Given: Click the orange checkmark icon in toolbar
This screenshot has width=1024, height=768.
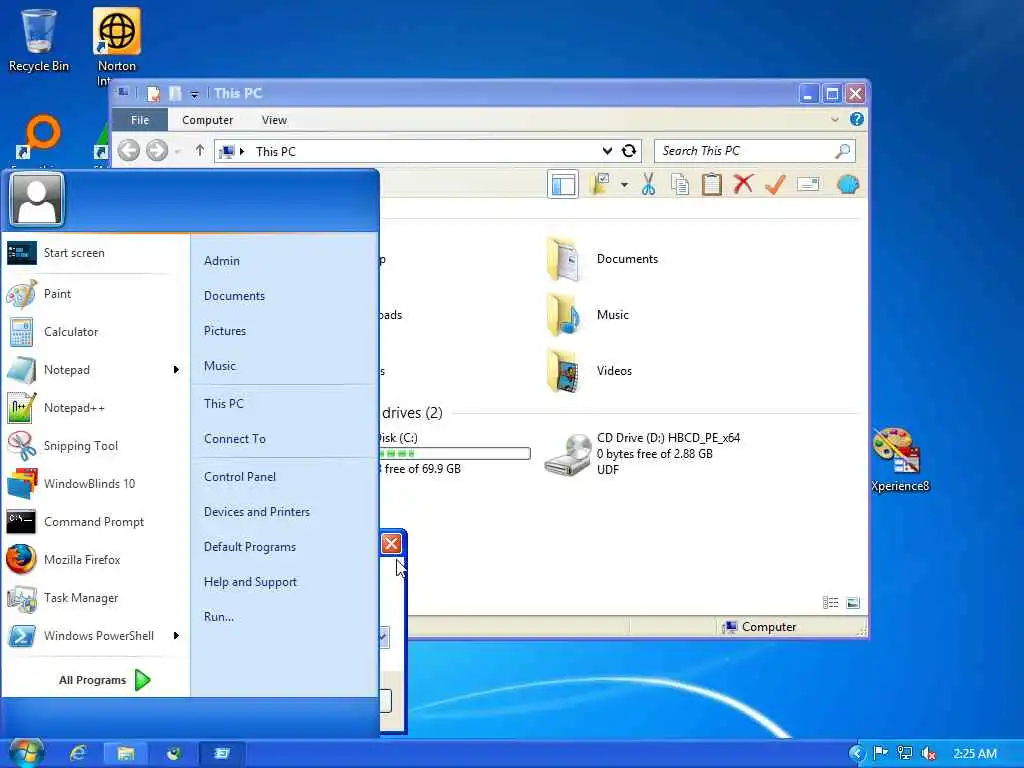Looking at the screenshot, I should tap(775, 185).
